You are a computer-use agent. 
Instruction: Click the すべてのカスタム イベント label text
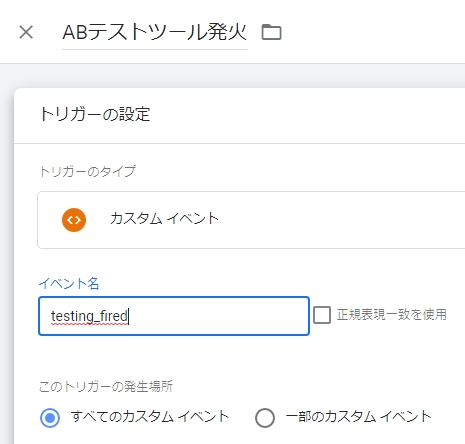click(150, 417)
